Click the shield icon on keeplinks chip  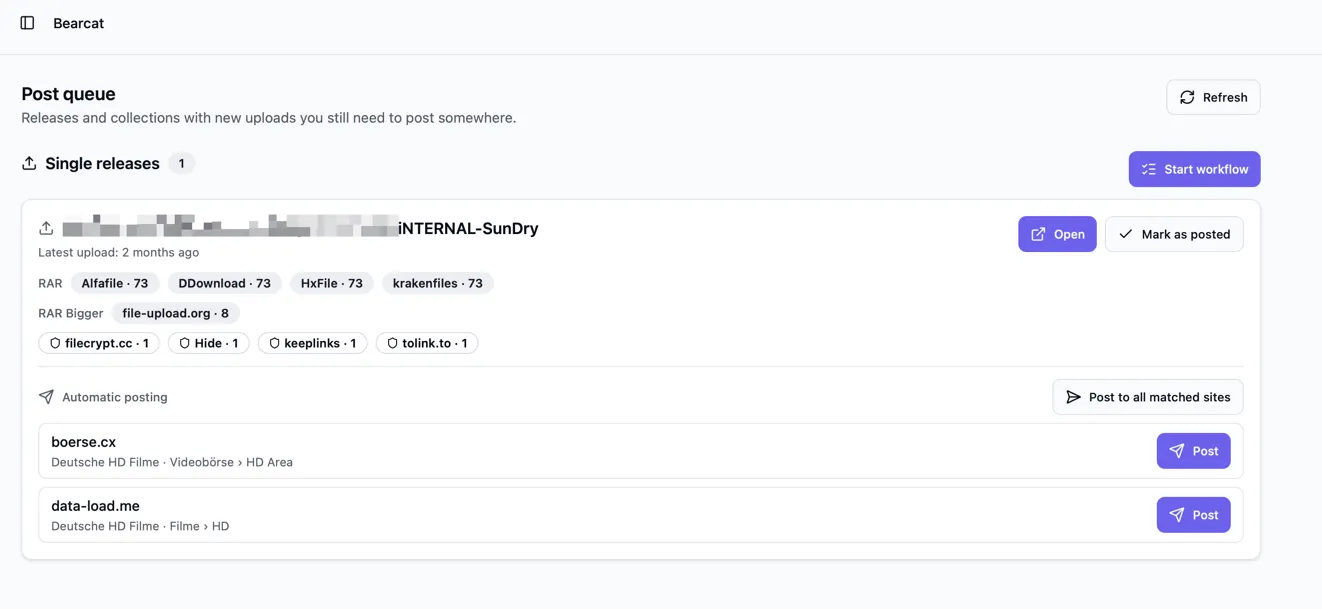274,343
